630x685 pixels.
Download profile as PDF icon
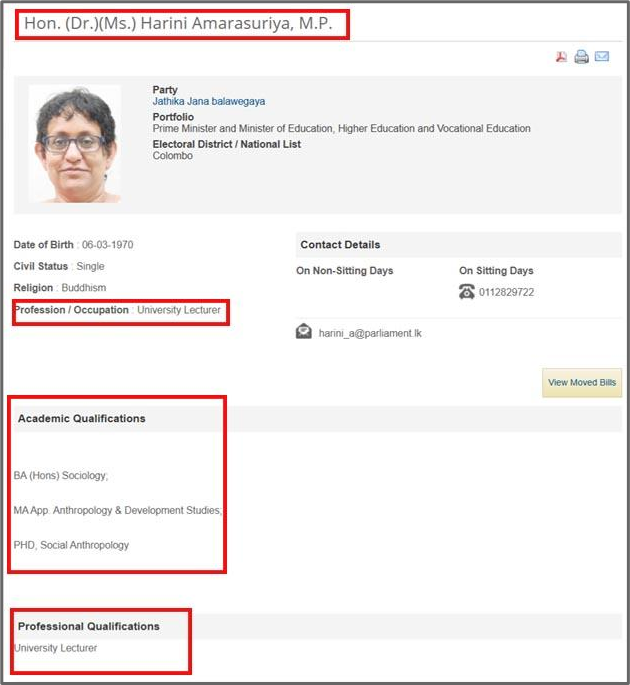click(x=561, y=57)
